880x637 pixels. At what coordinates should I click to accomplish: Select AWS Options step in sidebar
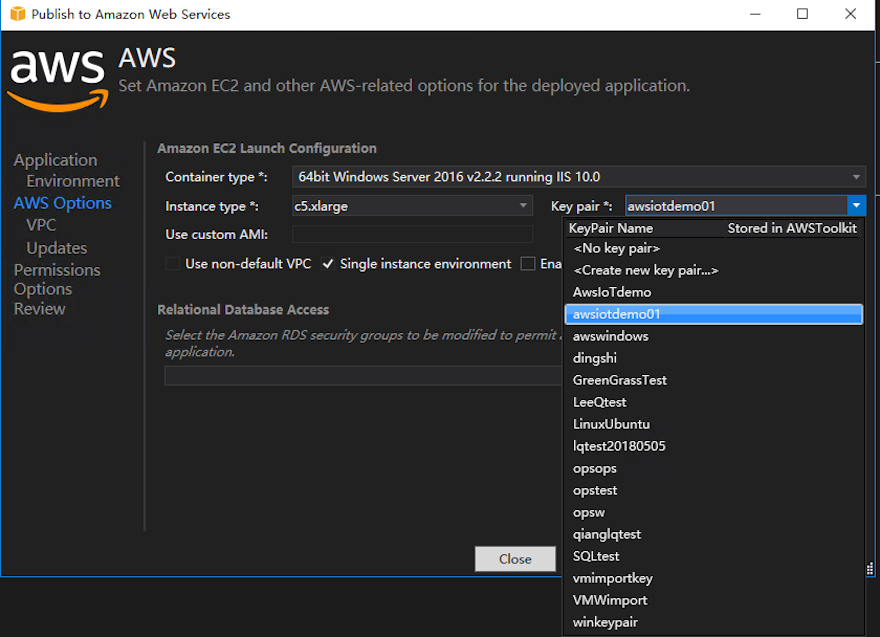[62, 203]
